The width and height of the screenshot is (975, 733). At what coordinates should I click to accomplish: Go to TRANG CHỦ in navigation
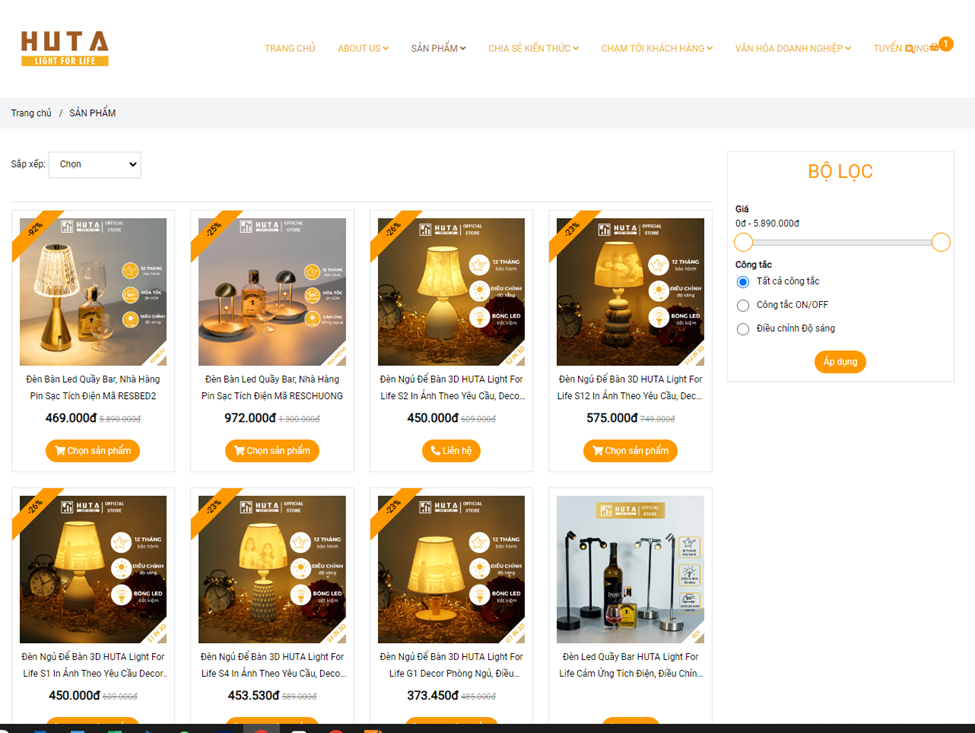click(x=289, y=48)
